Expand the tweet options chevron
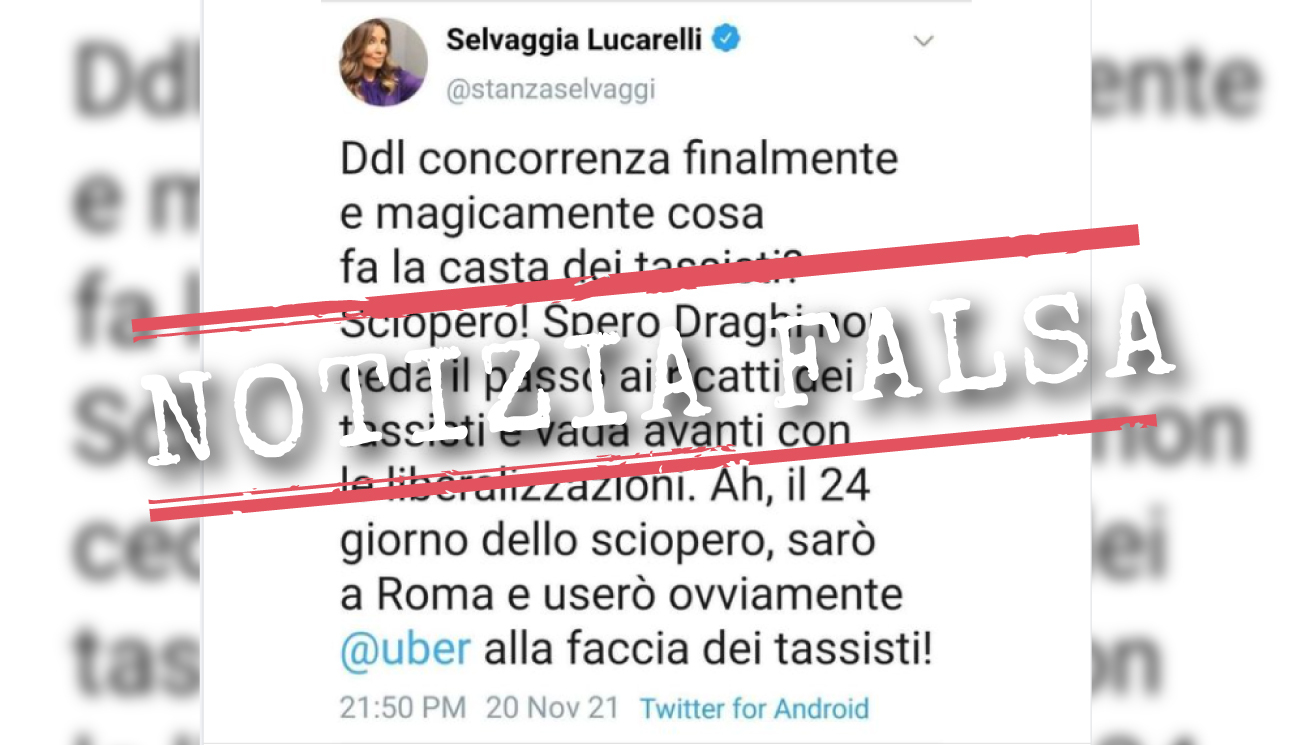Image resolution: width=1300 pixels, height=745 pixels. click(924, 42)
